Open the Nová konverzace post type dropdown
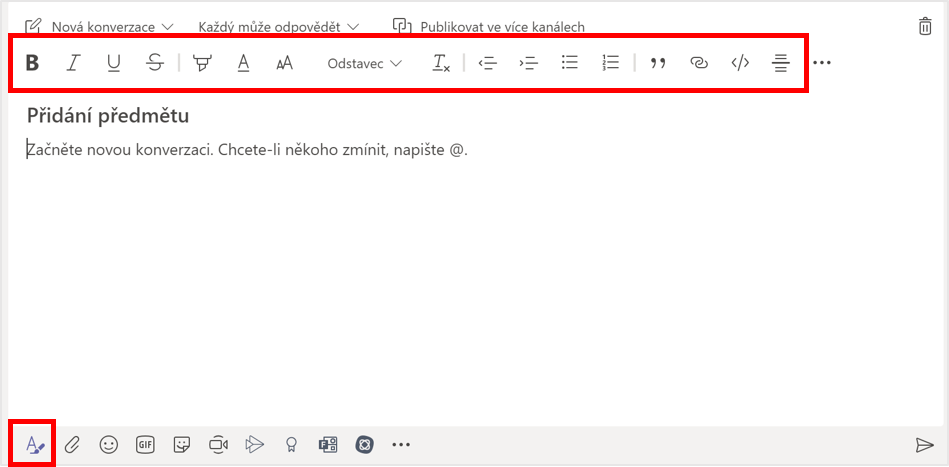949x467 pixels. 100,27
